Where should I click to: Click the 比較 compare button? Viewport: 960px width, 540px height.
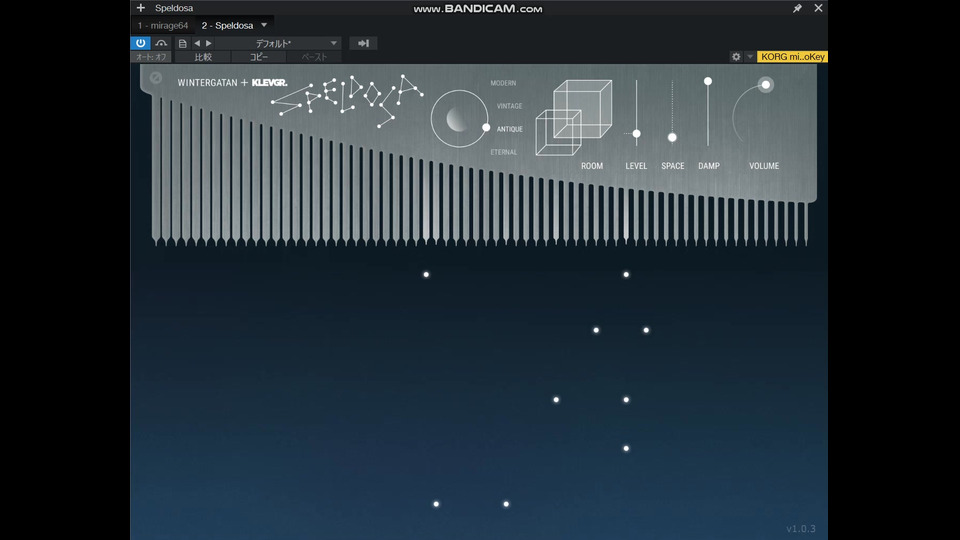pyautogui.click(x=203, y=57)
